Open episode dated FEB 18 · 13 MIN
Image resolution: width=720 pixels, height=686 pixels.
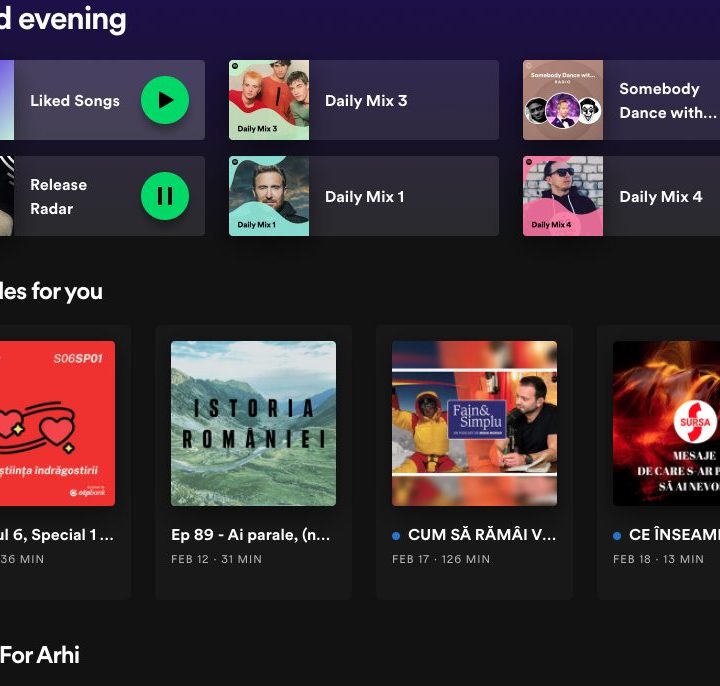[x=658, y=559]
